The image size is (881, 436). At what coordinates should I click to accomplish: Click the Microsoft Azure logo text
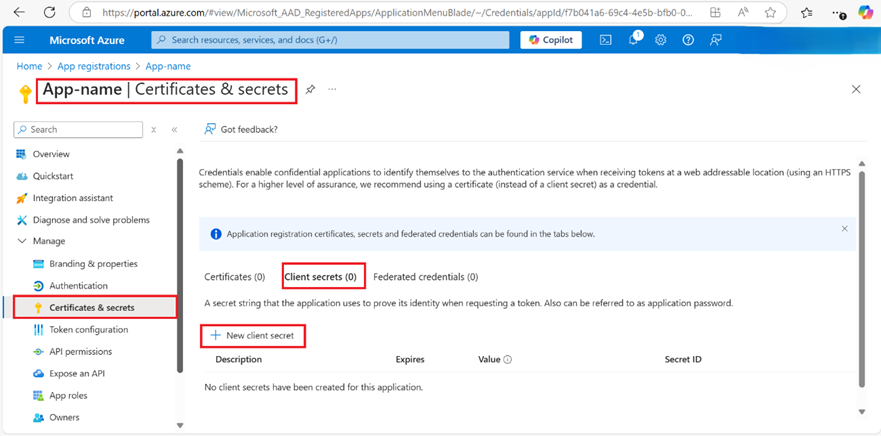pos(87,40)
